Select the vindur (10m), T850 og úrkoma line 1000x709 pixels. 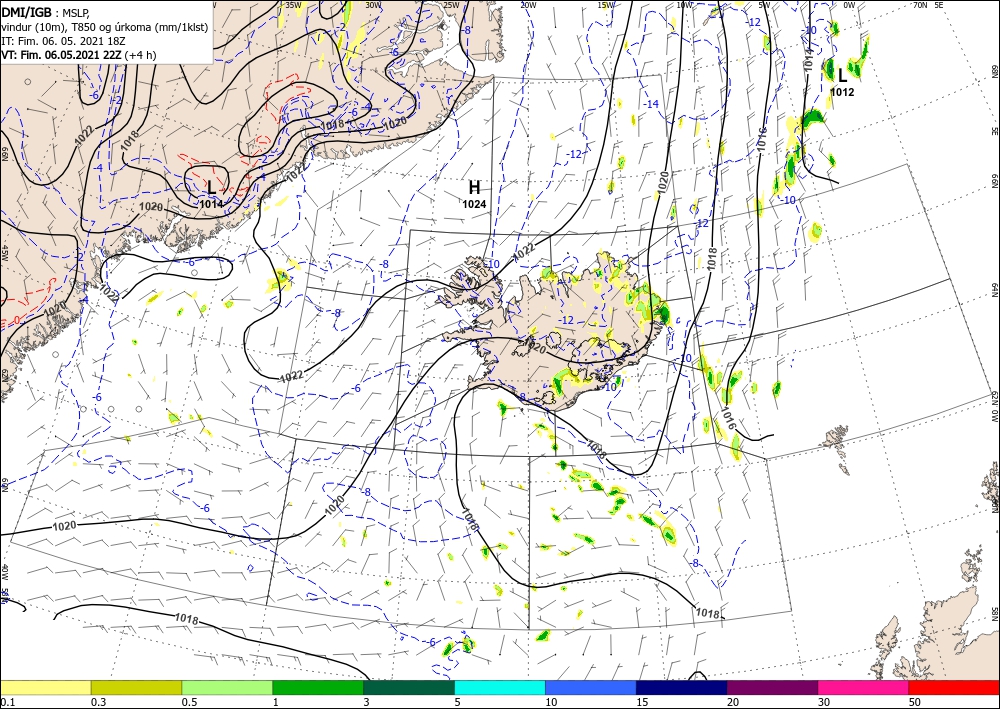tap(105, 27)
